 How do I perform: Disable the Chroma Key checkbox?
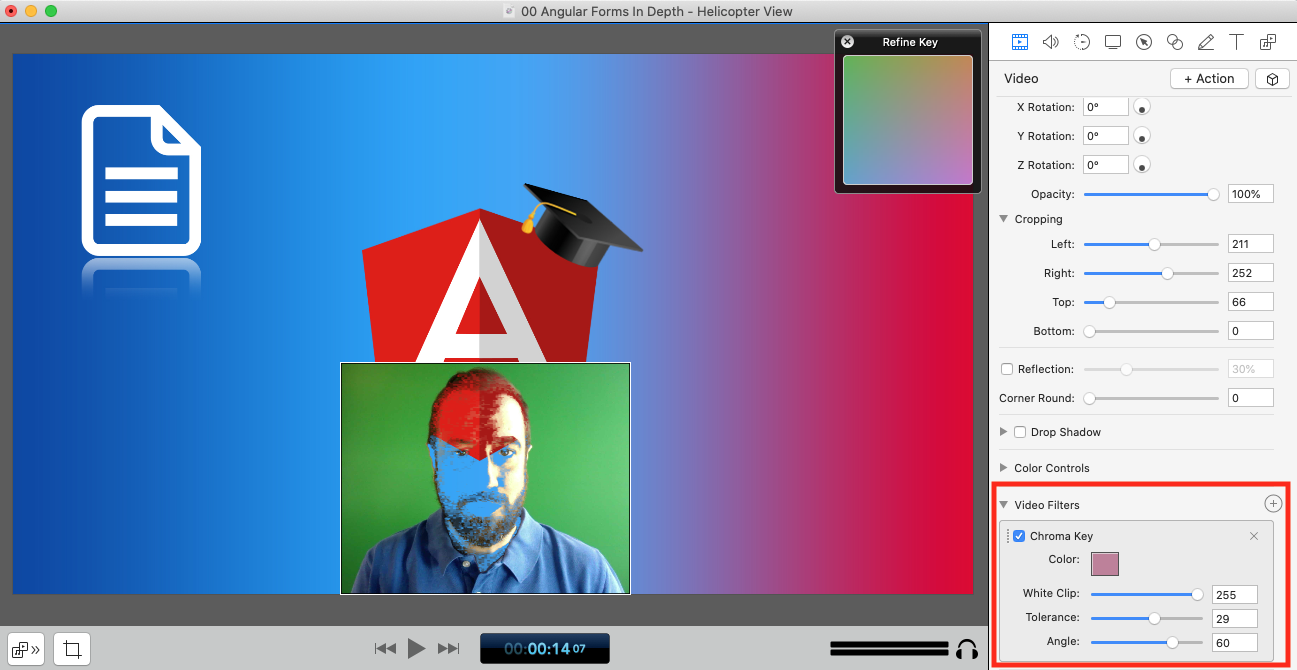1019,536
